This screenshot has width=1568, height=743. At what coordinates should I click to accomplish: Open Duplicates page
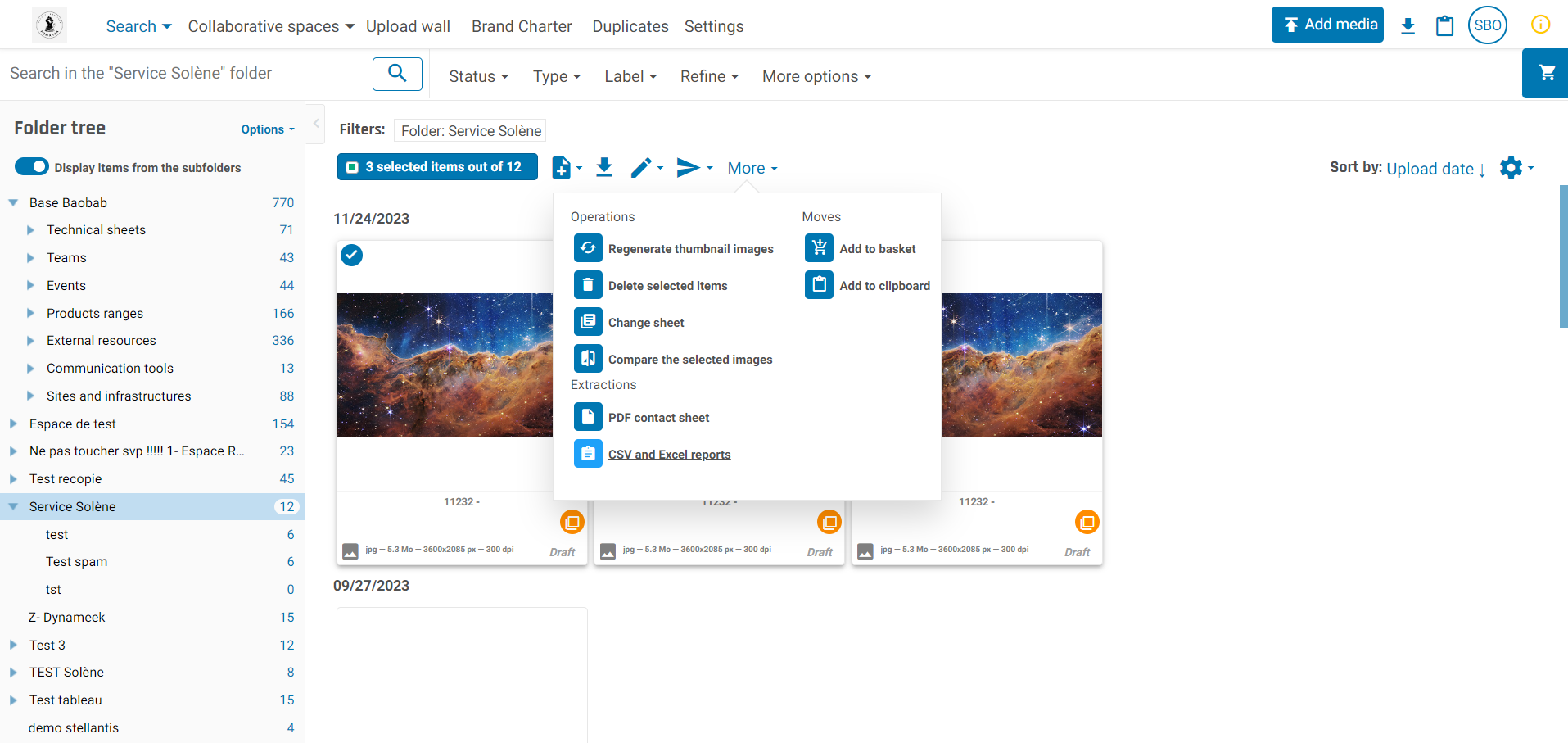click(x=630, y=26)
